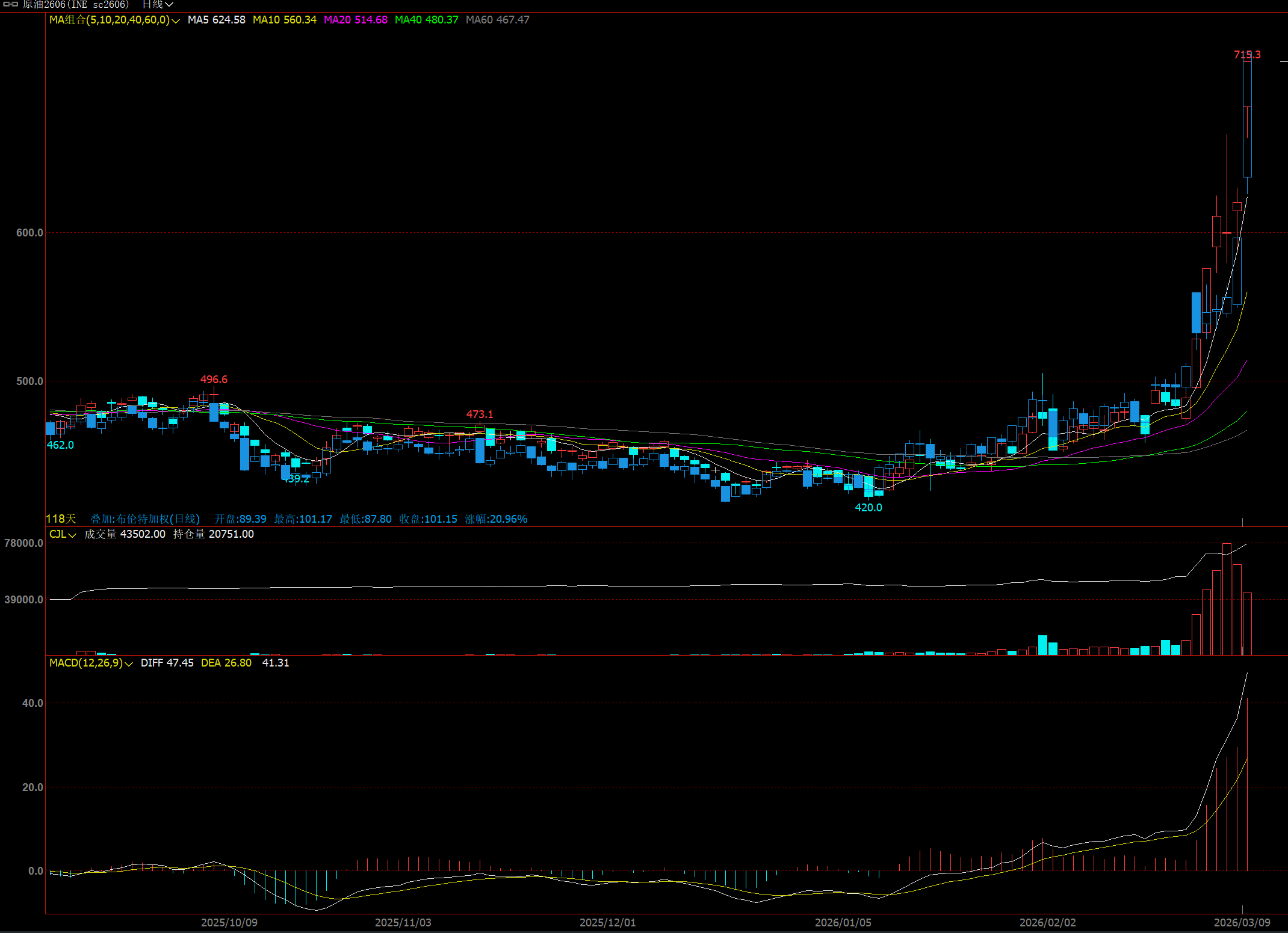The height and width of the screenshot is (933, 1288).
Task: Click the 118天 day count label
Action: [x=61, y=519]
